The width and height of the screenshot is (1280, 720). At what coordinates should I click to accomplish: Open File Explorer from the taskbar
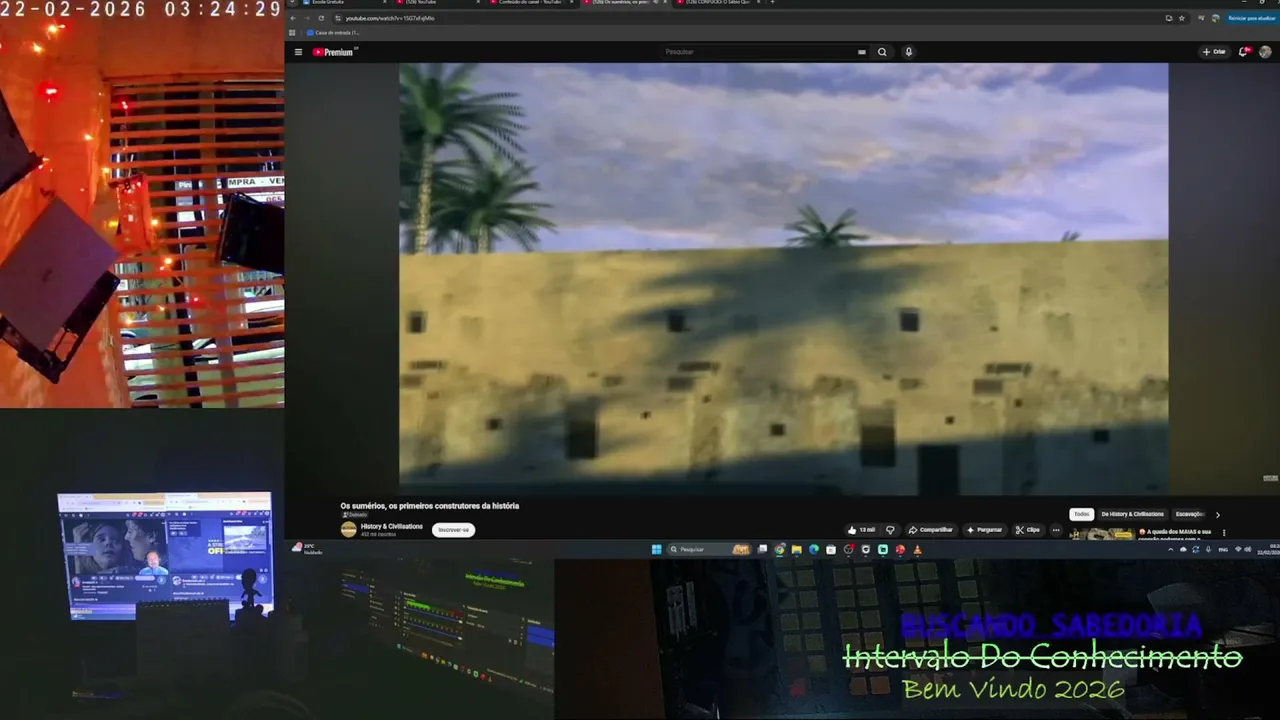(x=797, y=549)
